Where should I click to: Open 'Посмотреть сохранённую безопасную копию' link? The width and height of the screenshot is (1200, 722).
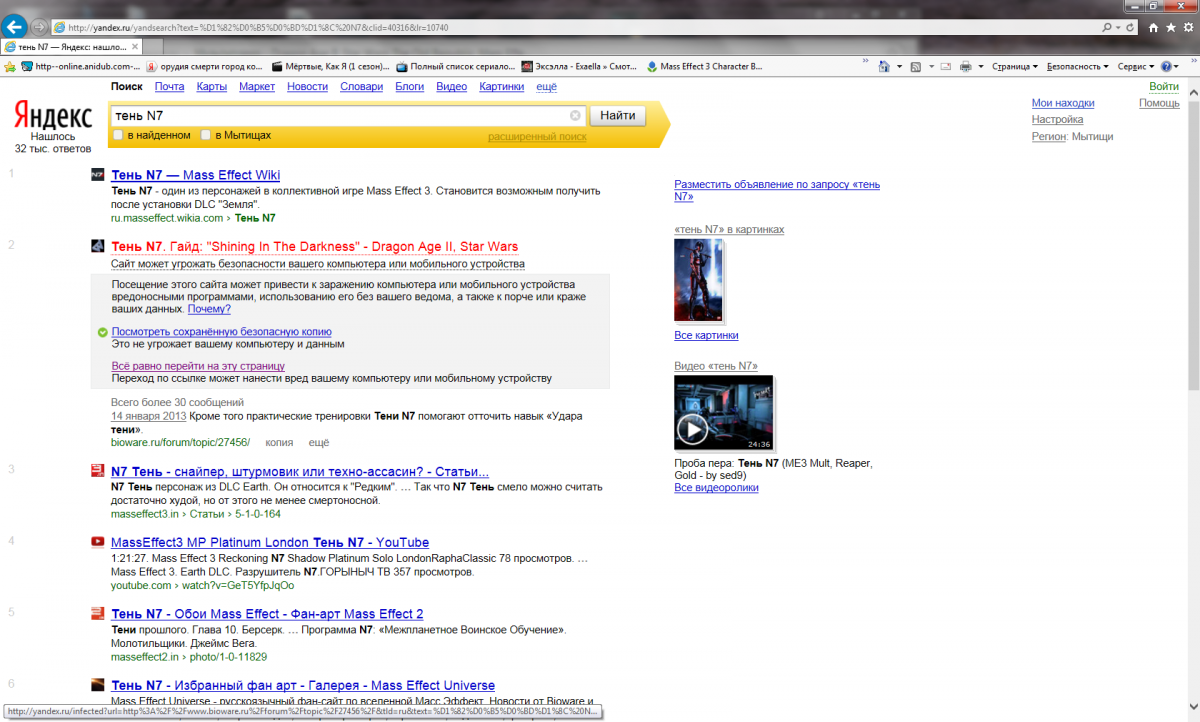[x=221, y=331]
